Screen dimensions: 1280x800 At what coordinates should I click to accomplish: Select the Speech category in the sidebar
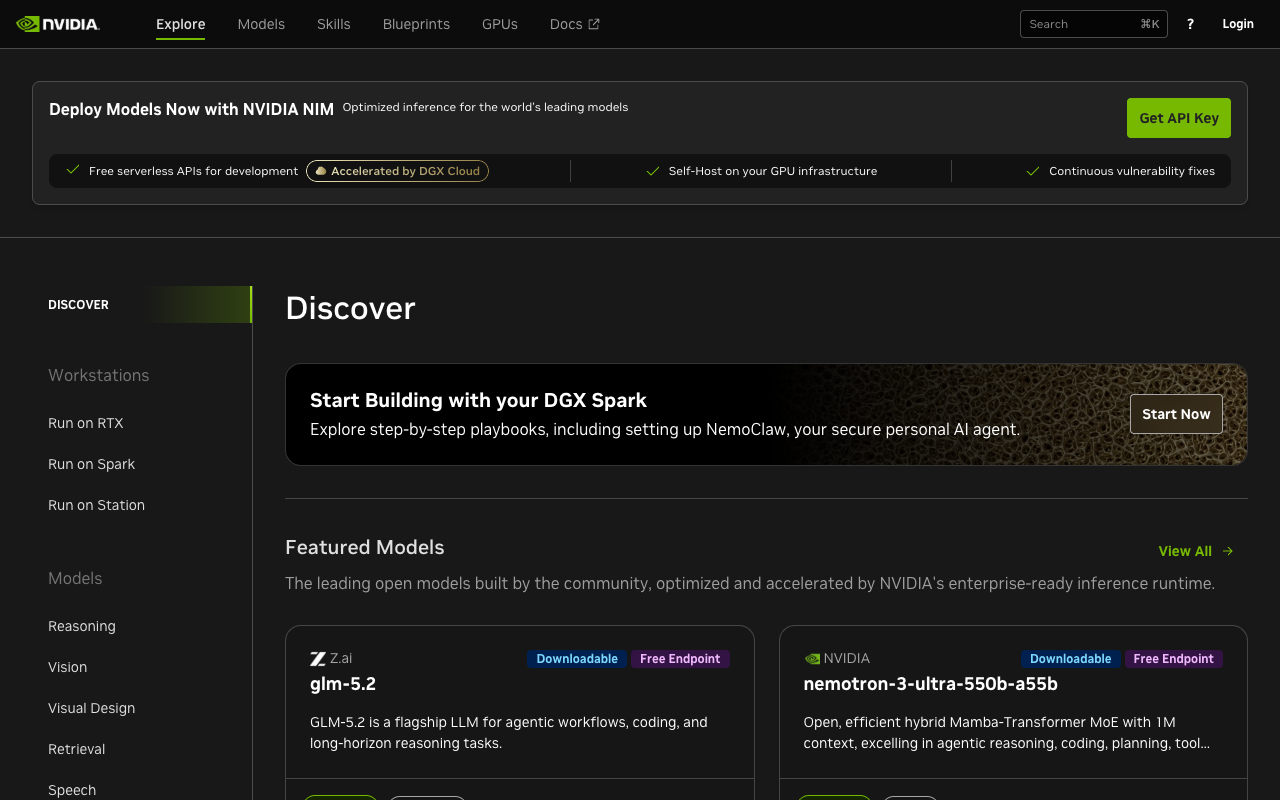tap(72, 790)
